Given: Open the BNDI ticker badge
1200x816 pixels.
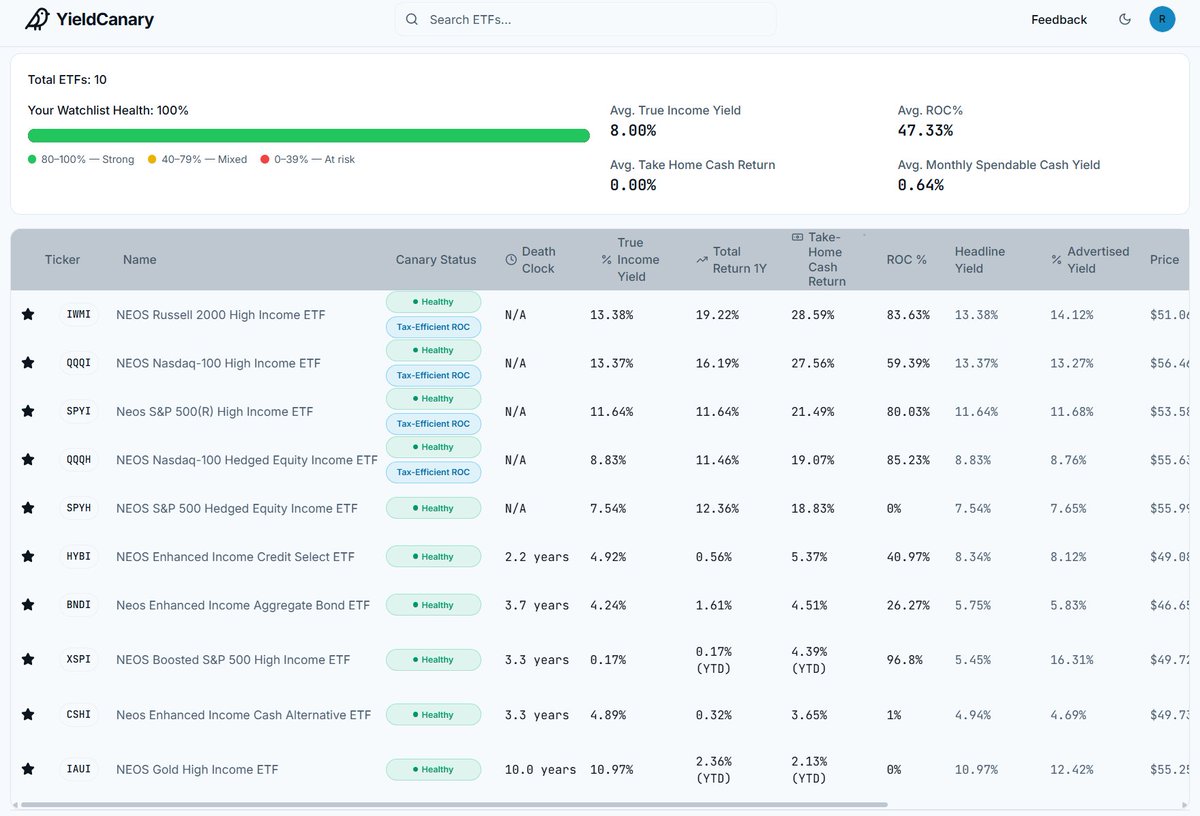Looking at the screenshot, I should [x=78, y=605].
